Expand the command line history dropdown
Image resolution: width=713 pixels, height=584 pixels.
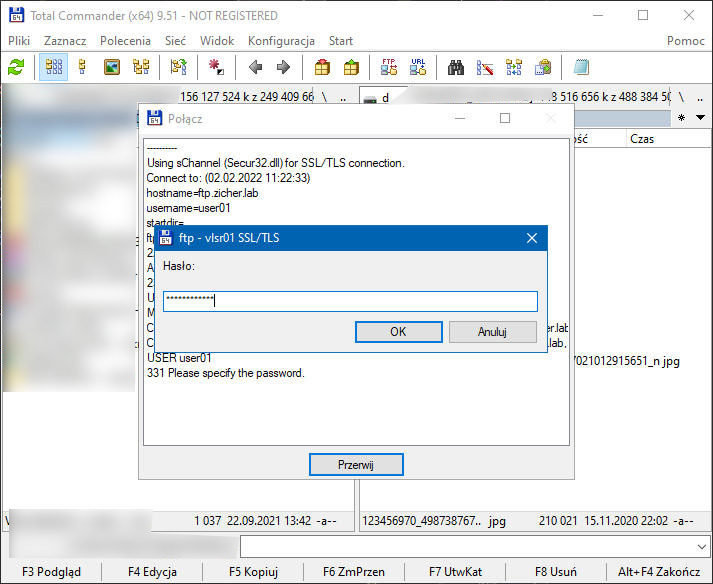point(701,546)
